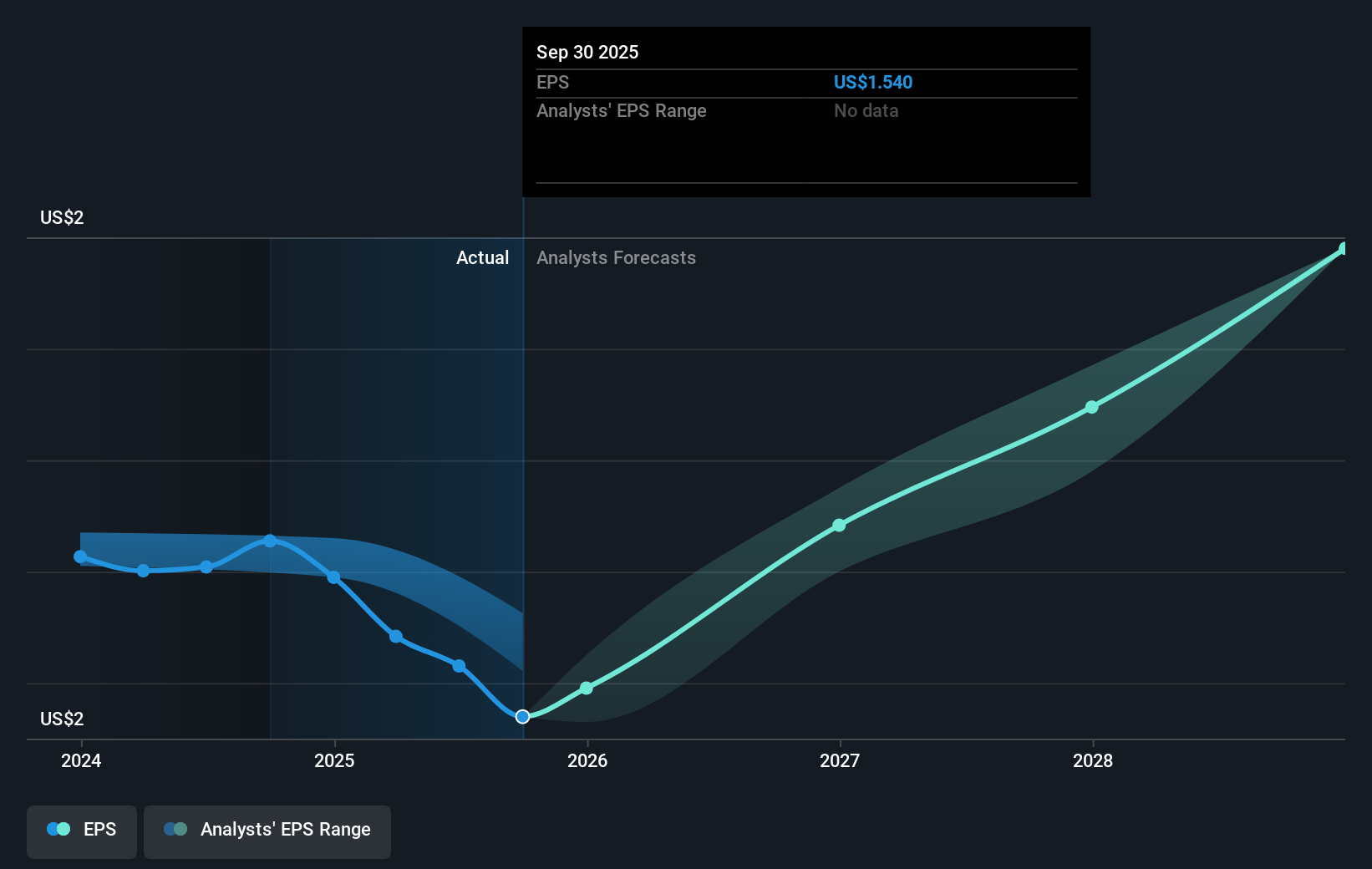
Task: Click the Sep 30 2025 tooltip date heading
Action: coord(587,53)
